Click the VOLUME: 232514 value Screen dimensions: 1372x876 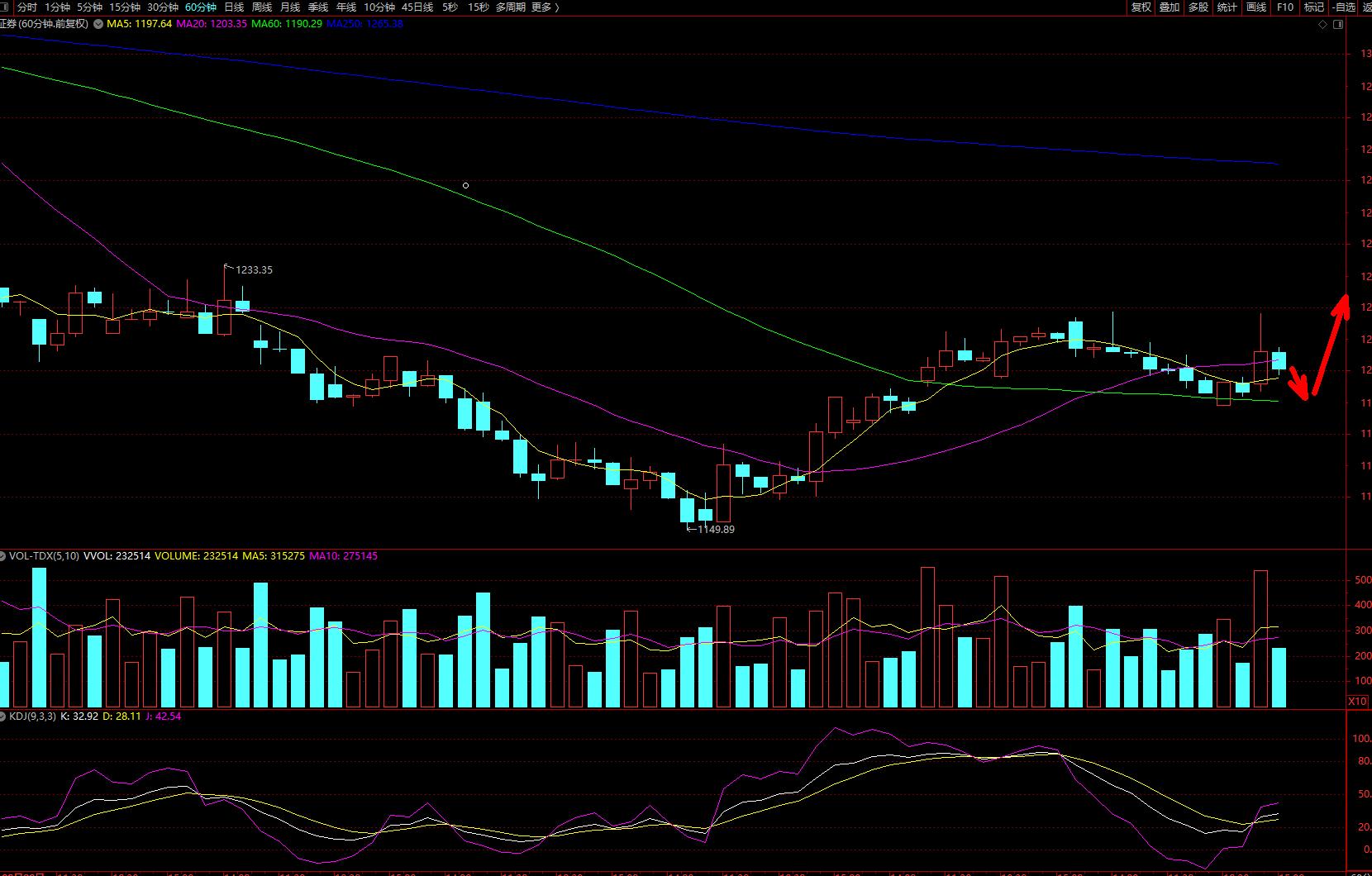click(x=196, y=556)
